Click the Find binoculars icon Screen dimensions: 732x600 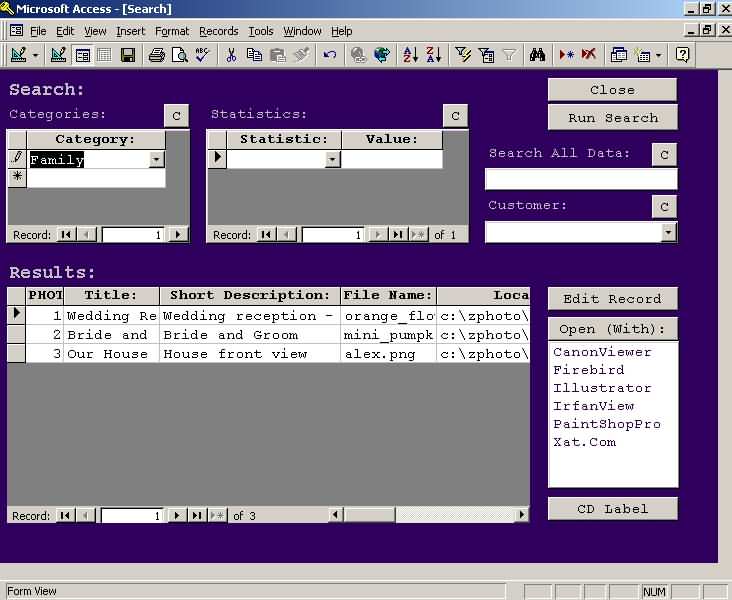[x=537, y=55]
